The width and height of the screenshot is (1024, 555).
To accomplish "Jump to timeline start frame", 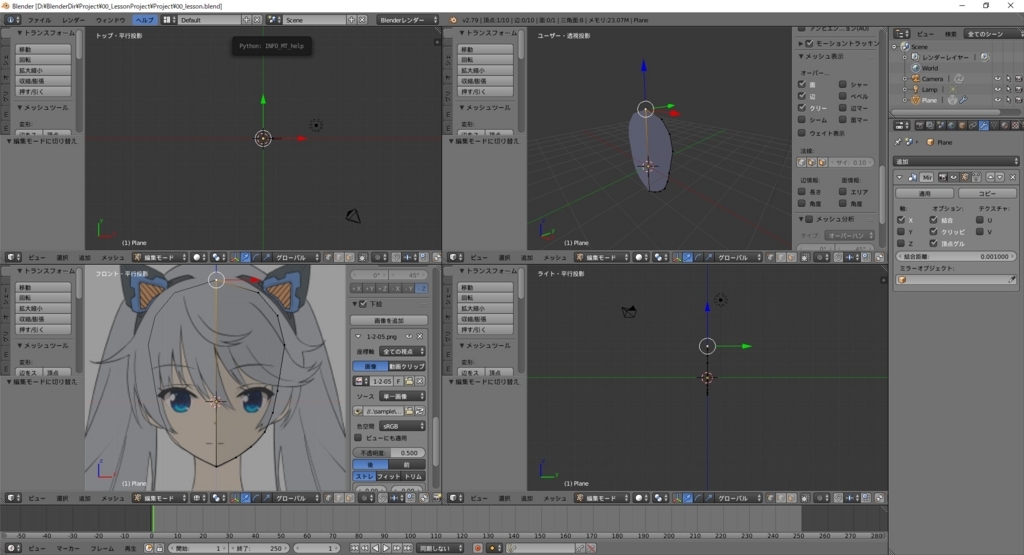I will click(x=355, y=548).
